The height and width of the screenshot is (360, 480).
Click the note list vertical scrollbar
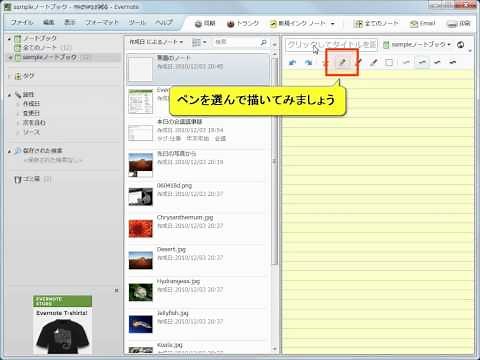coord(275,162)
